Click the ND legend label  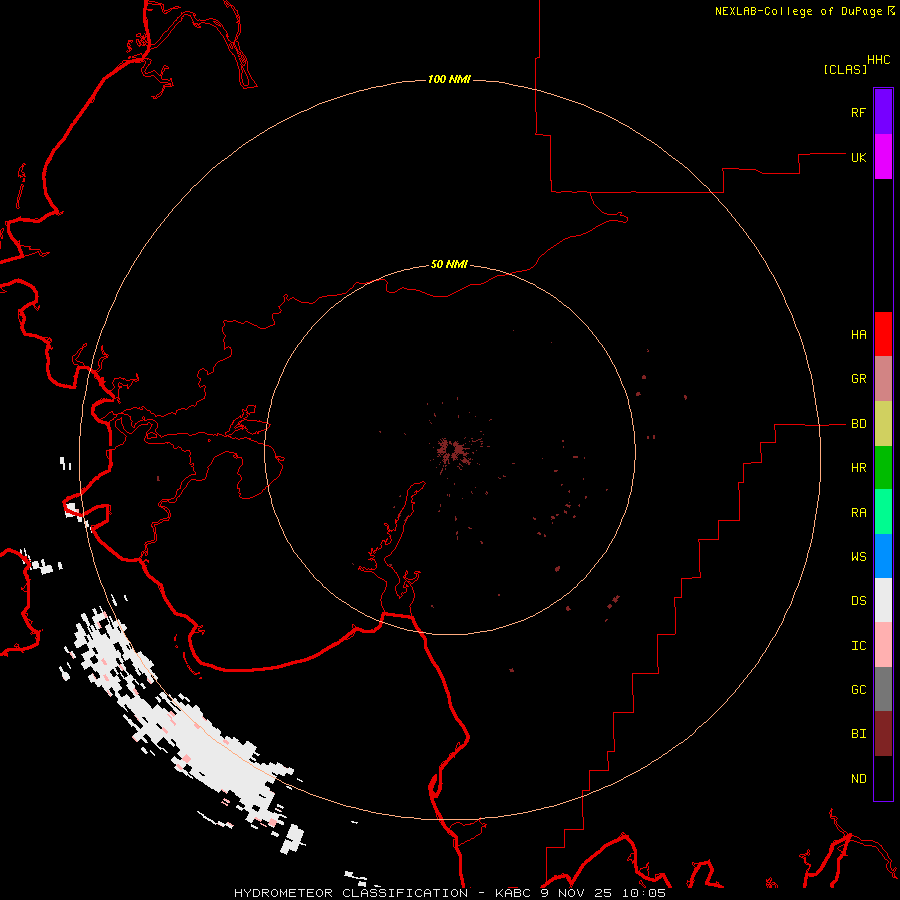[x=858, y=779]
